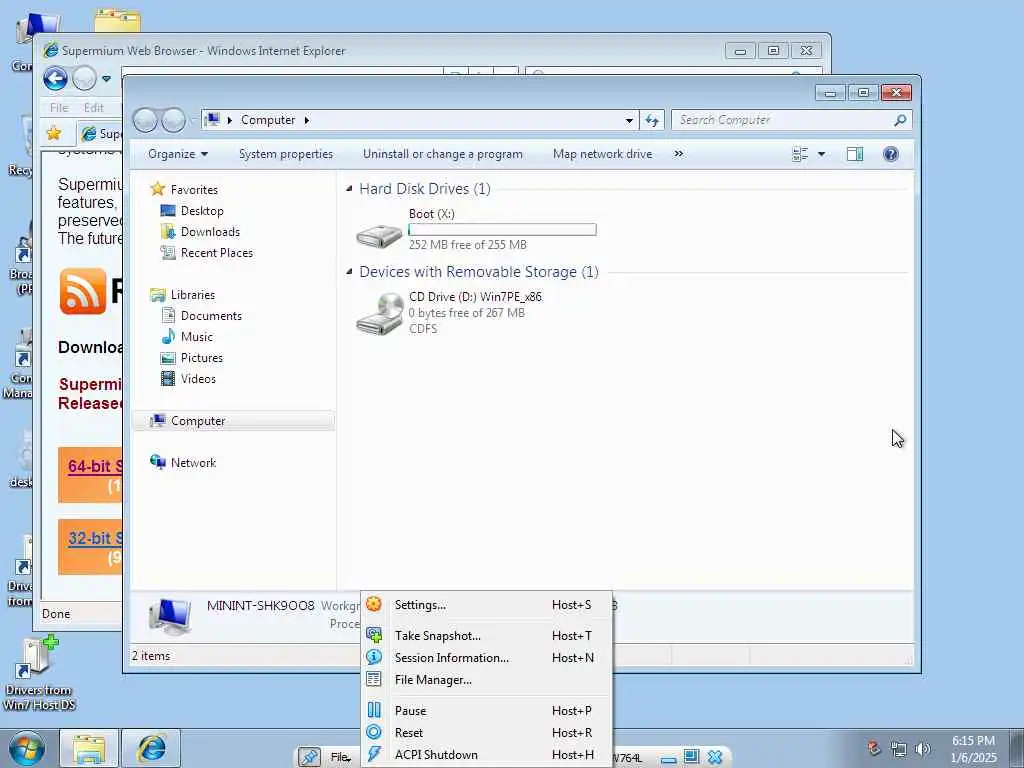
Task: Open the Pictures library
Action: pyautogui.click(x=202, y=358)
